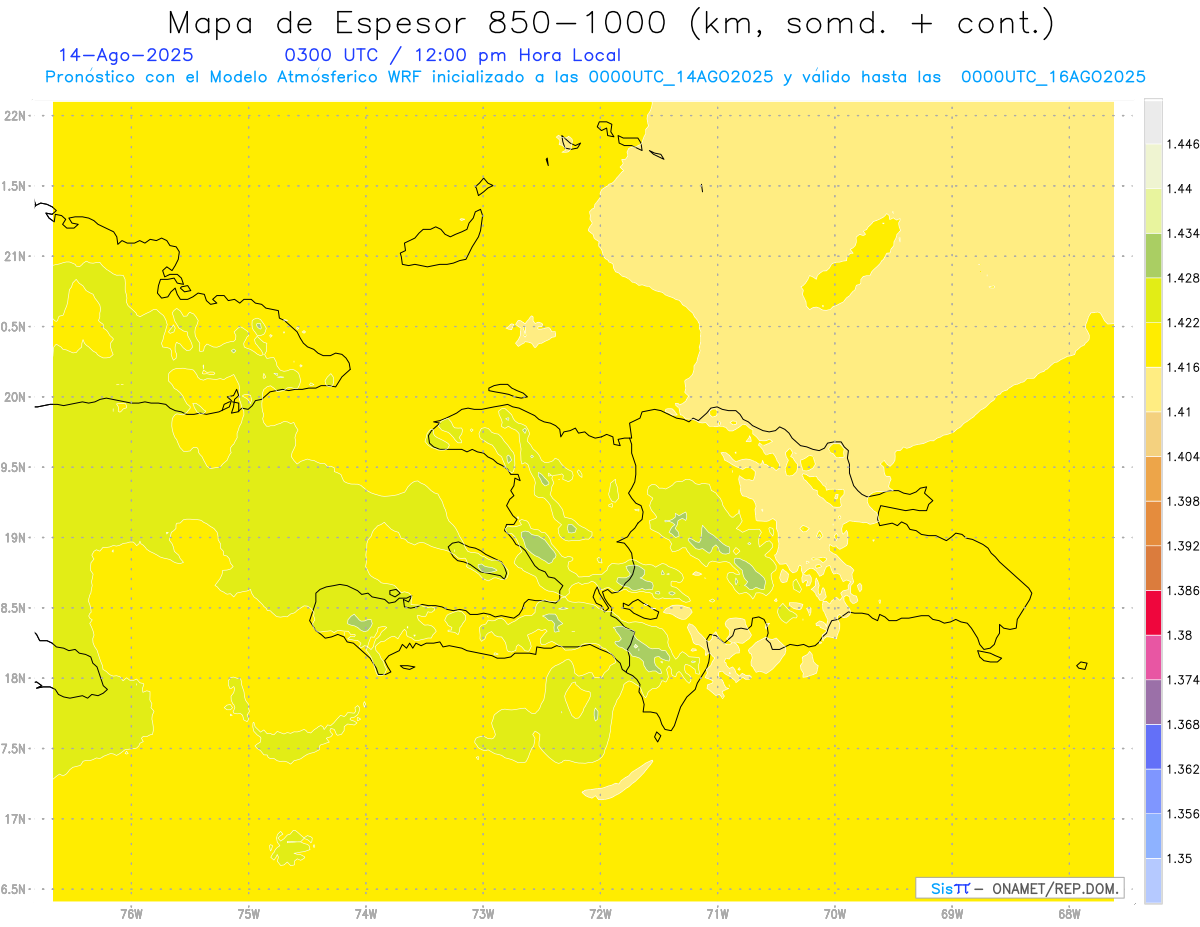
Task: Click the "19N" latitude axis label
Action: (15, 538)
